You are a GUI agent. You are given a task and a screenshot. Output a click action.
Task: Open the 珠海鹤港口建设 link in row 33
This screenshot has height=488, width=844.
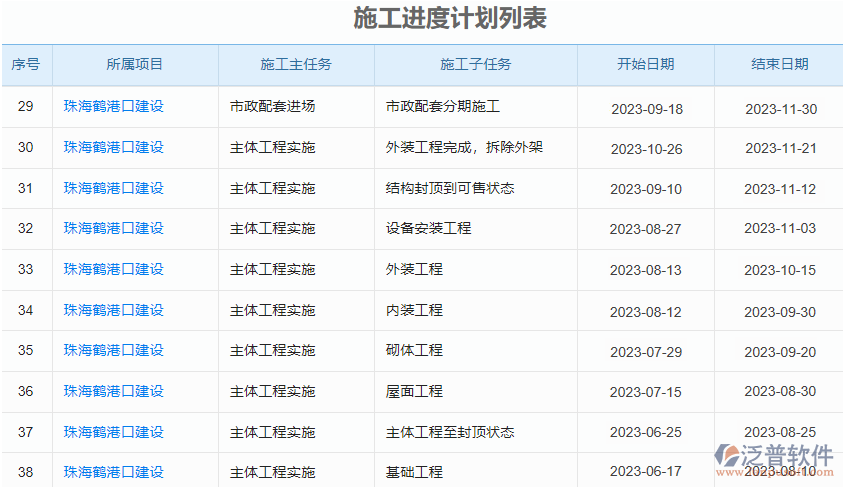click(114, 270)
